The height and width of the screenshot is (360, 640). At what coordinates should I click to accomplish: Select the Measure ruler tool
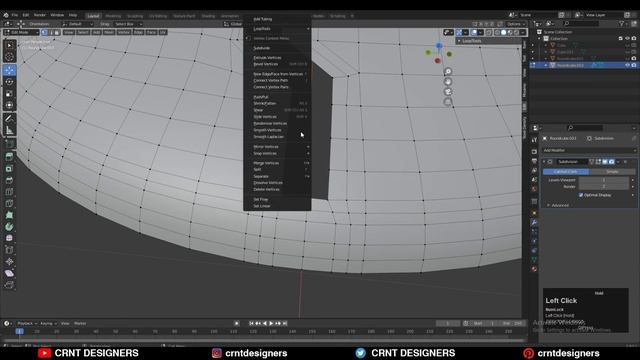tap(9, 131)
